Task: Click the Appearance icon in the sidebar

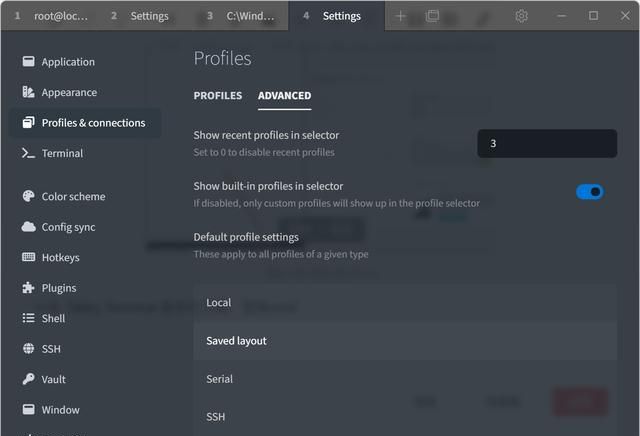Action: click(29, 92)
